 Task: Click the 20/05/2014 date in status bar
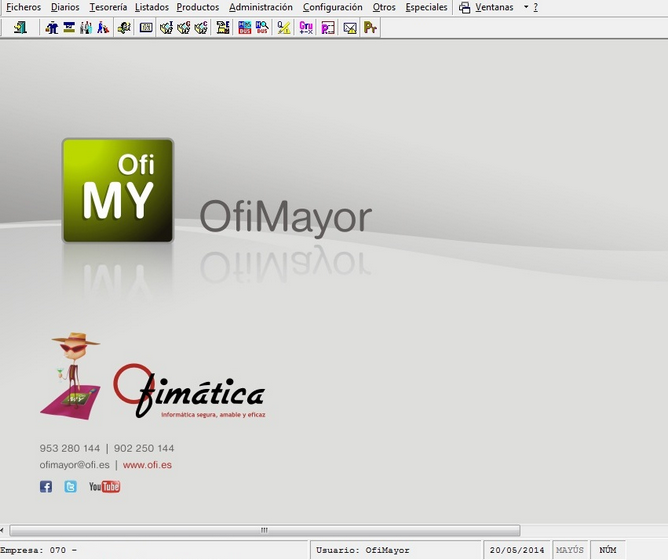(x=517, y=550)
